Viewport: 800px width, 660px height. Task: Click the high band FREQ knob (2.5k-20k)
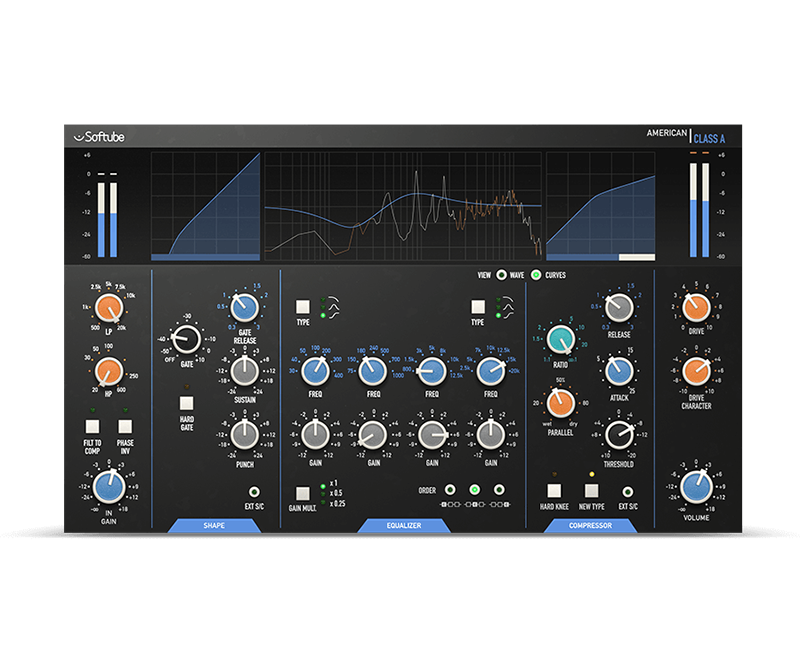coord(490,371)
